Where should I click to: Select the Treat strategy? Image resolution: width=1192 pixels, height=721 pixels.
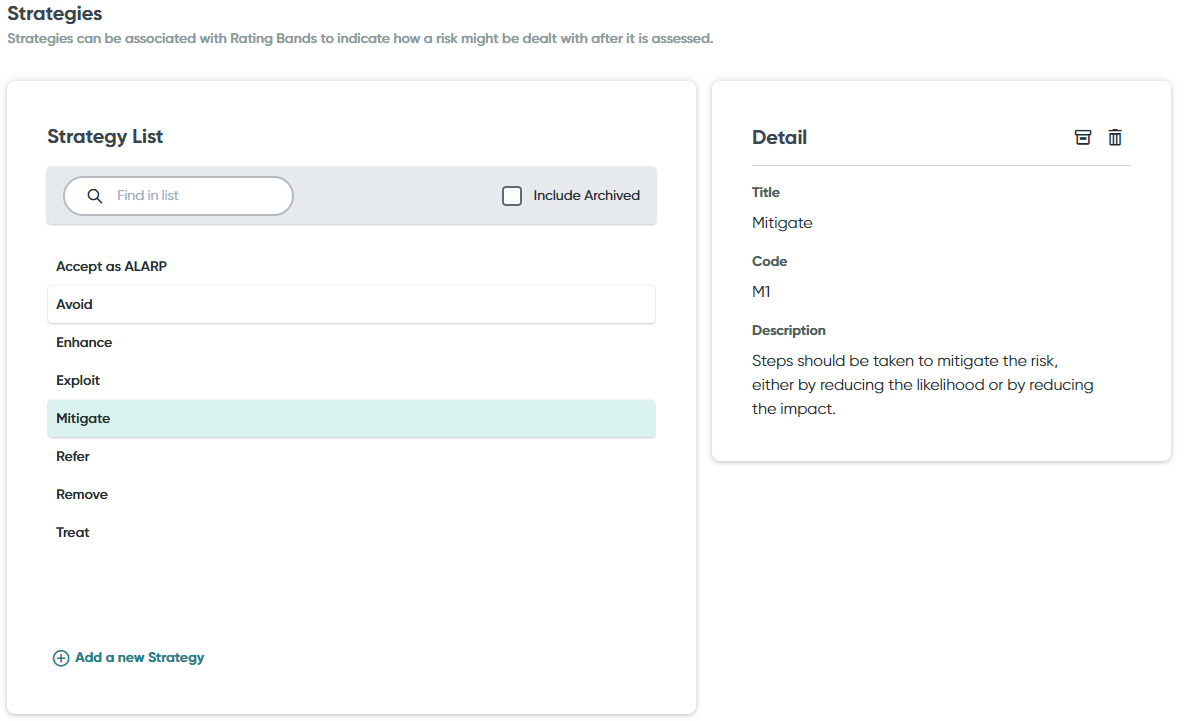point(351,532)
